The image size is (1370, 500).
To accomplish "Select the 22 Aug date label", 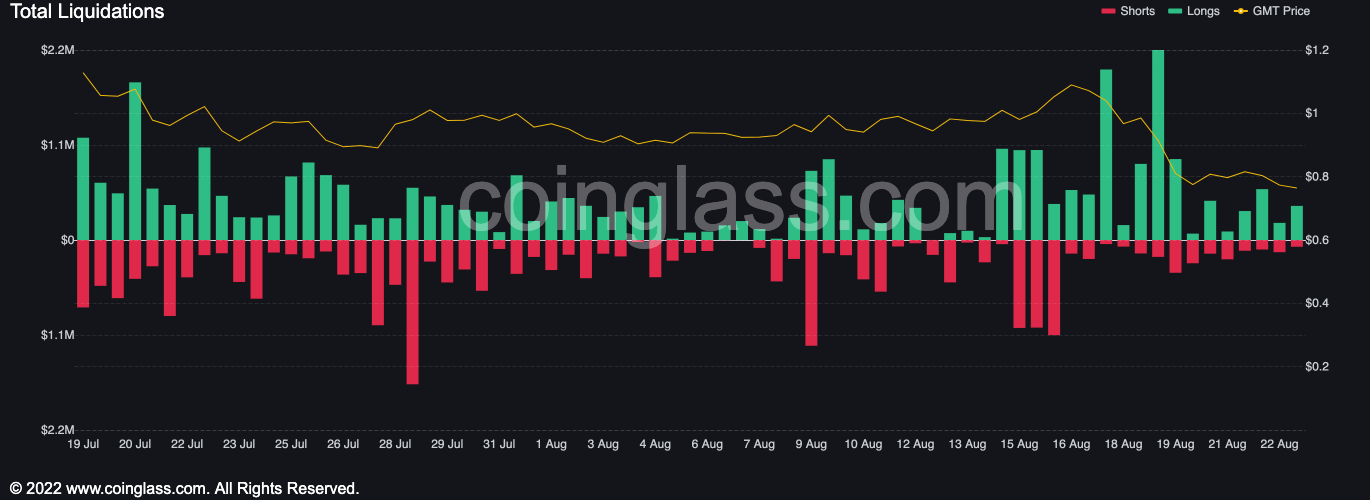I will (1279, 443).
